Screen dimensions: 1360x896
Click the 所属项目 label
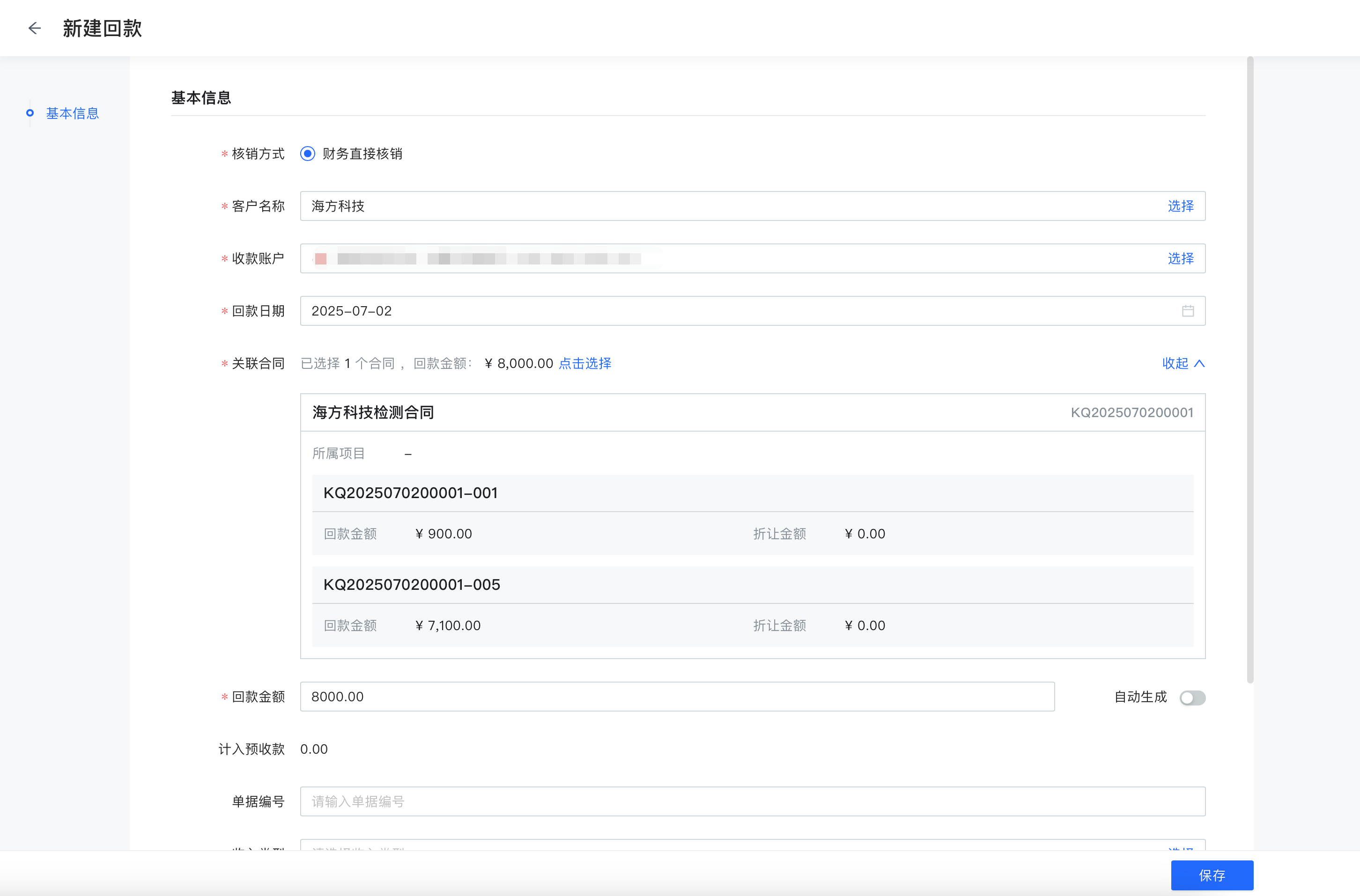339,454
